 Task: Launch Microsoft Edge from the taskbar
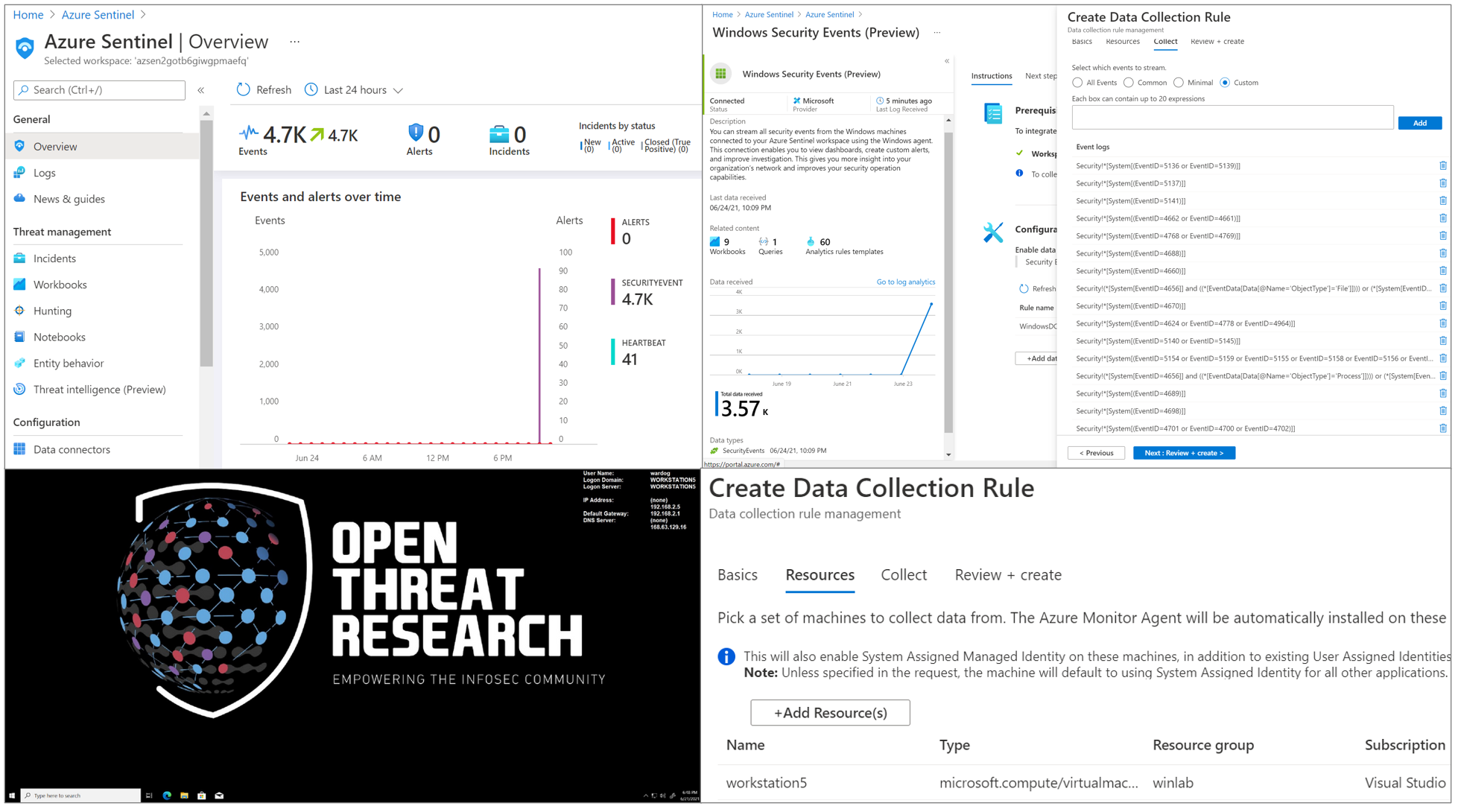(x=165, y=796)
